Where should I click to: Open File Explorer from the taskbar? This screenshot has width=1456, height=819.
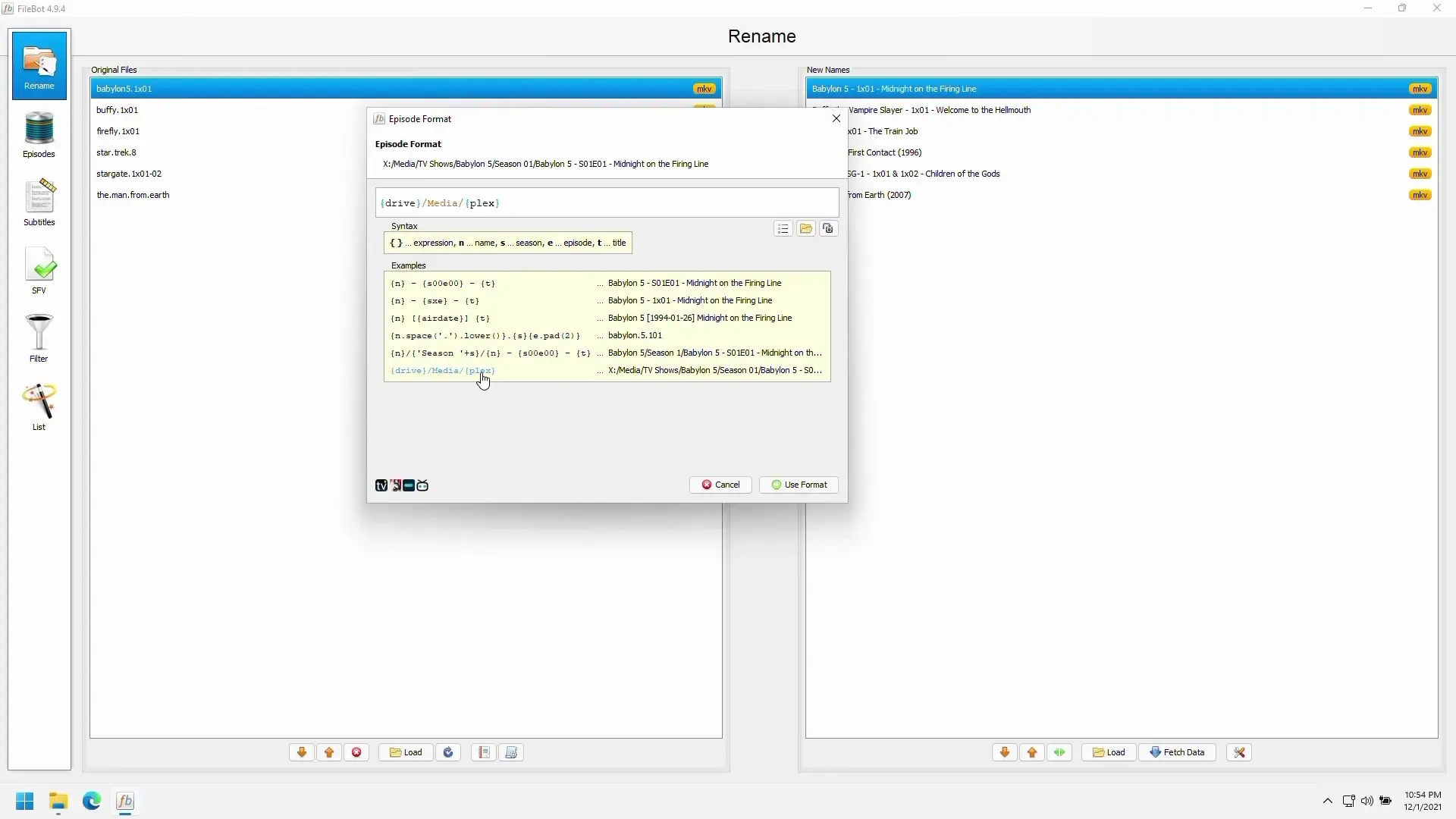pos(58,802)
